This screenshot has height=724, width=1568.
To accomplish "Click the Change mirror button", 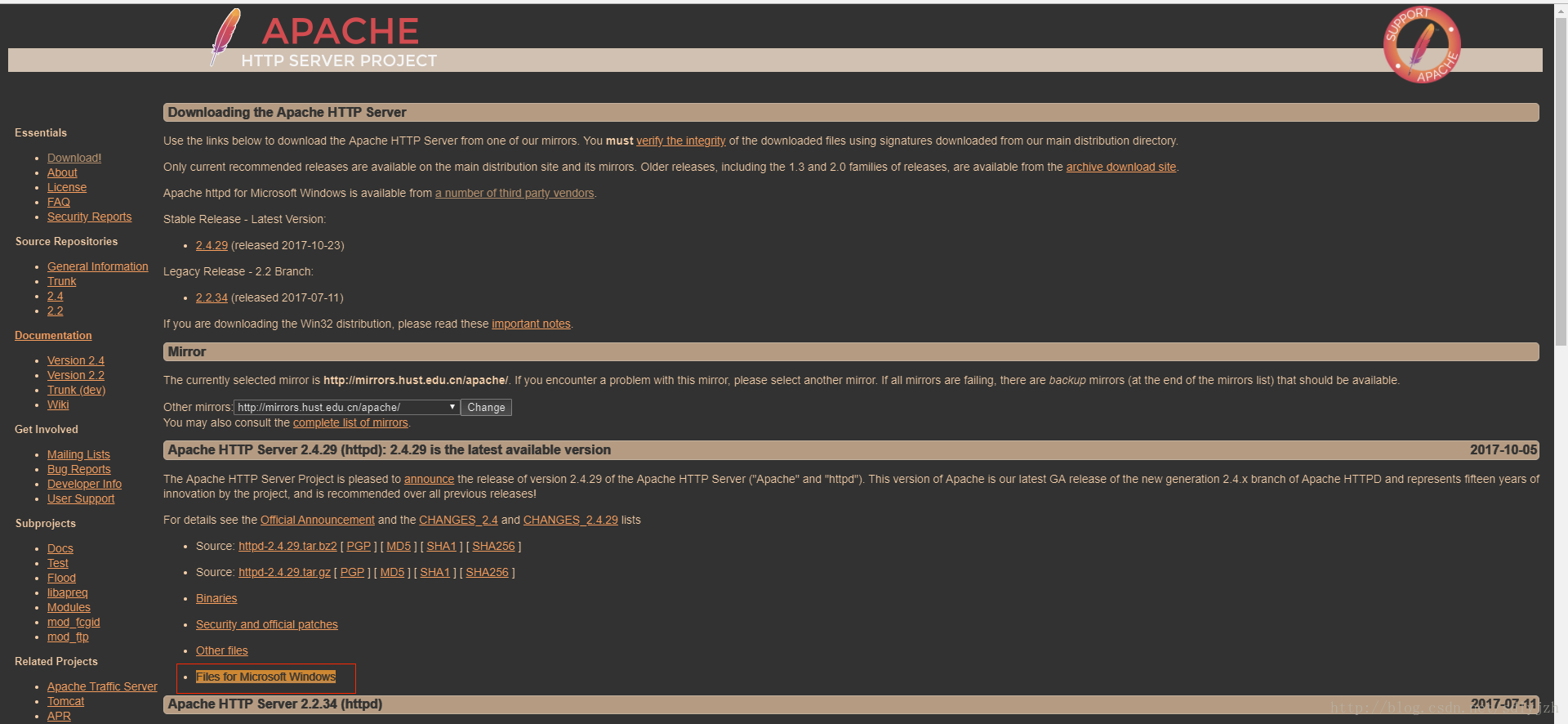I will (486, 407).
